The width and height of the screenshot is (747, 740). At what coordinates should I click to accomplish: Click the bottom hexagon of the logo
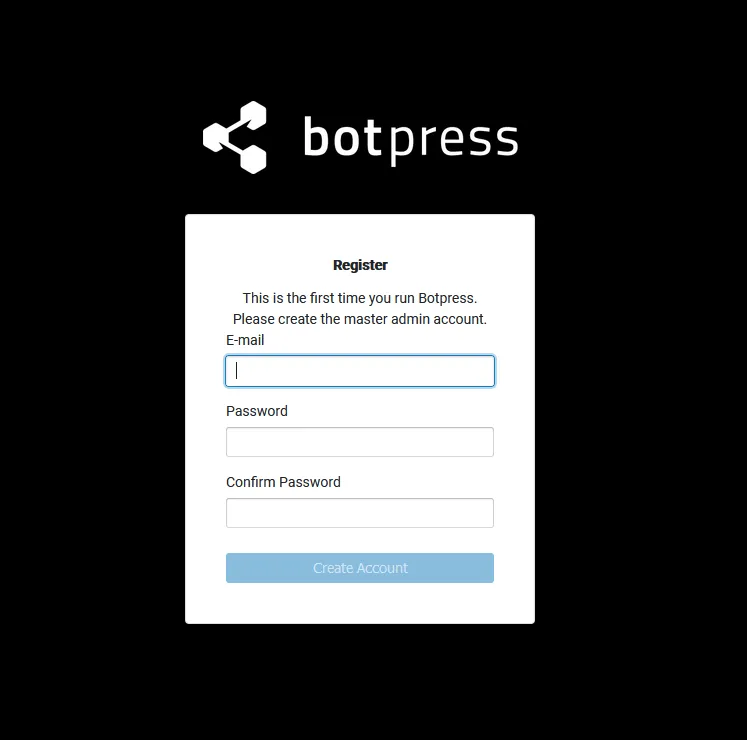coord(252,159)
